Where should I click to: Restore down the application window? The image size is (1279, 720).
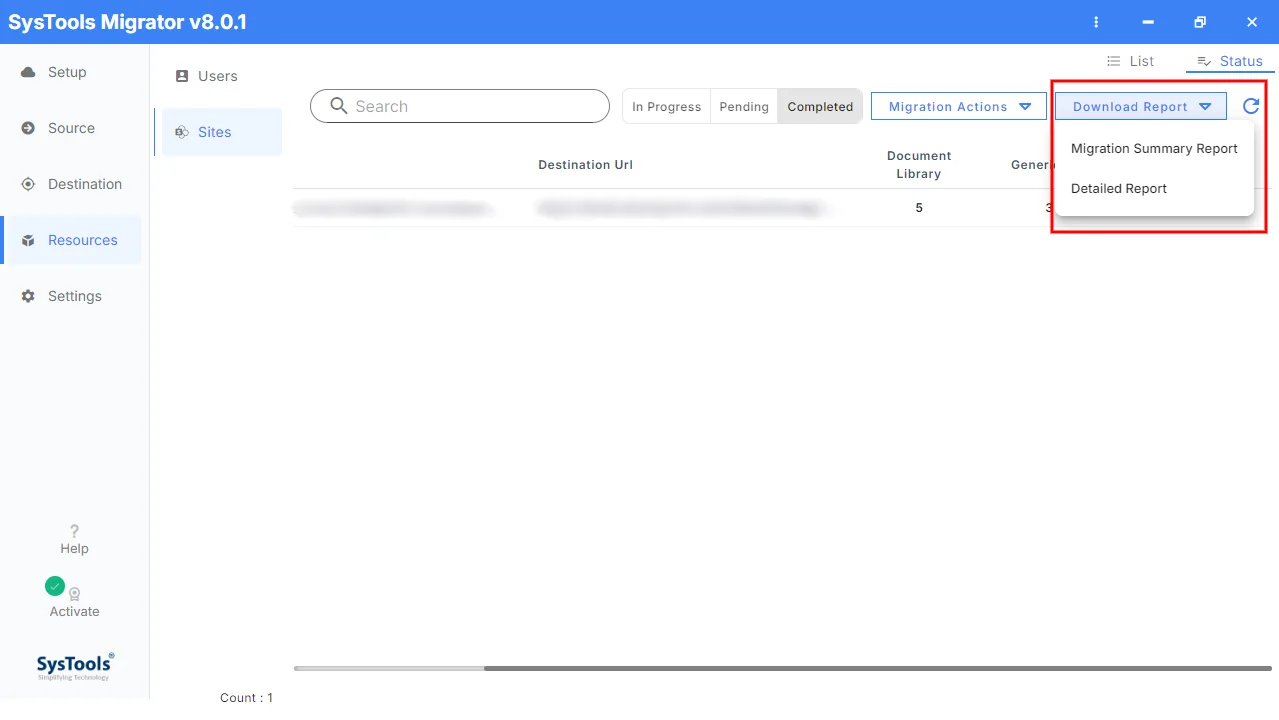click(x=1200, y=22)
